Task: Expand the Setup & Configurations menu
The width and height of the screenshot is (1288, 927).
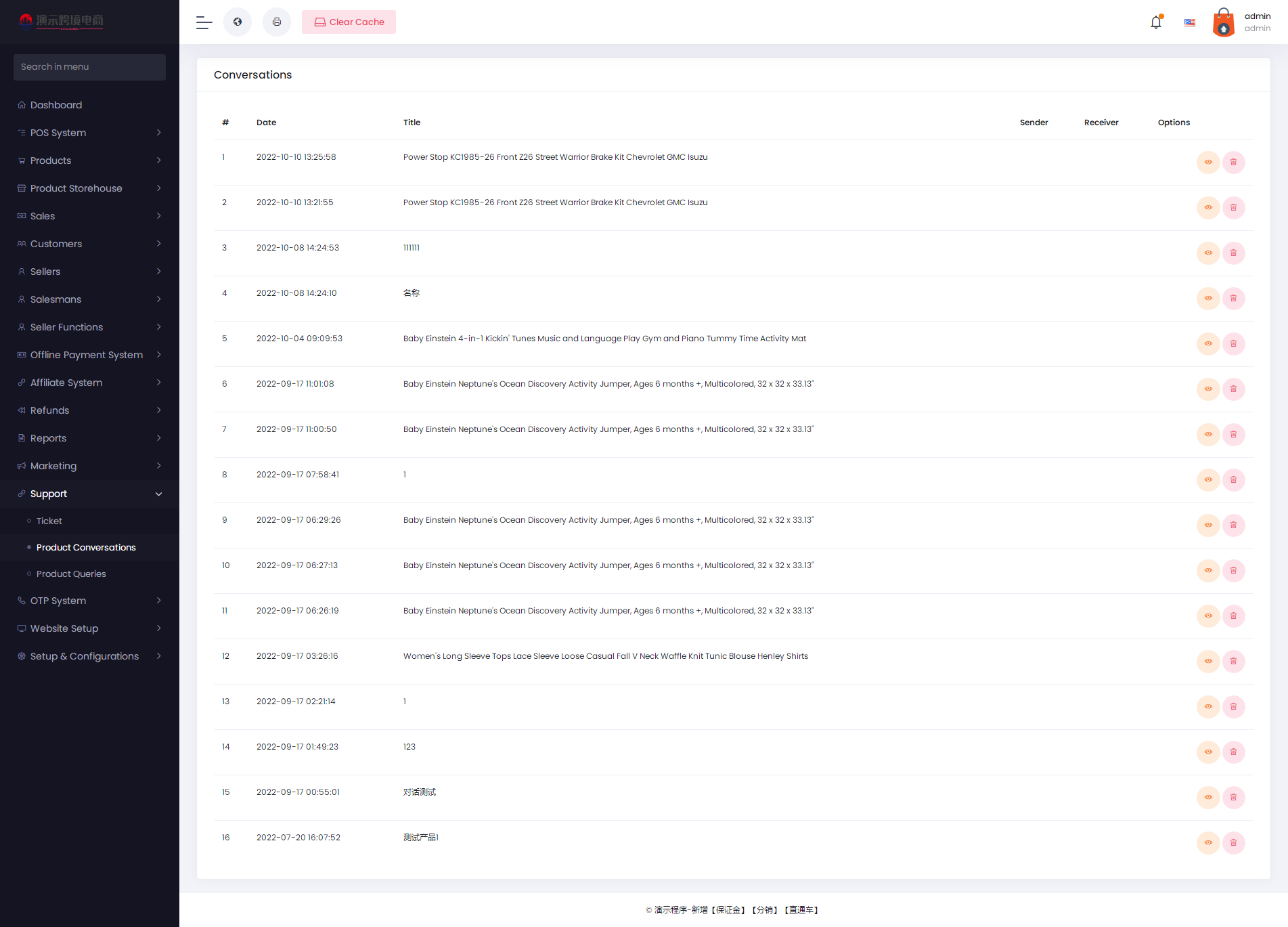Action: pyautogui.click(x=89, y=656)
